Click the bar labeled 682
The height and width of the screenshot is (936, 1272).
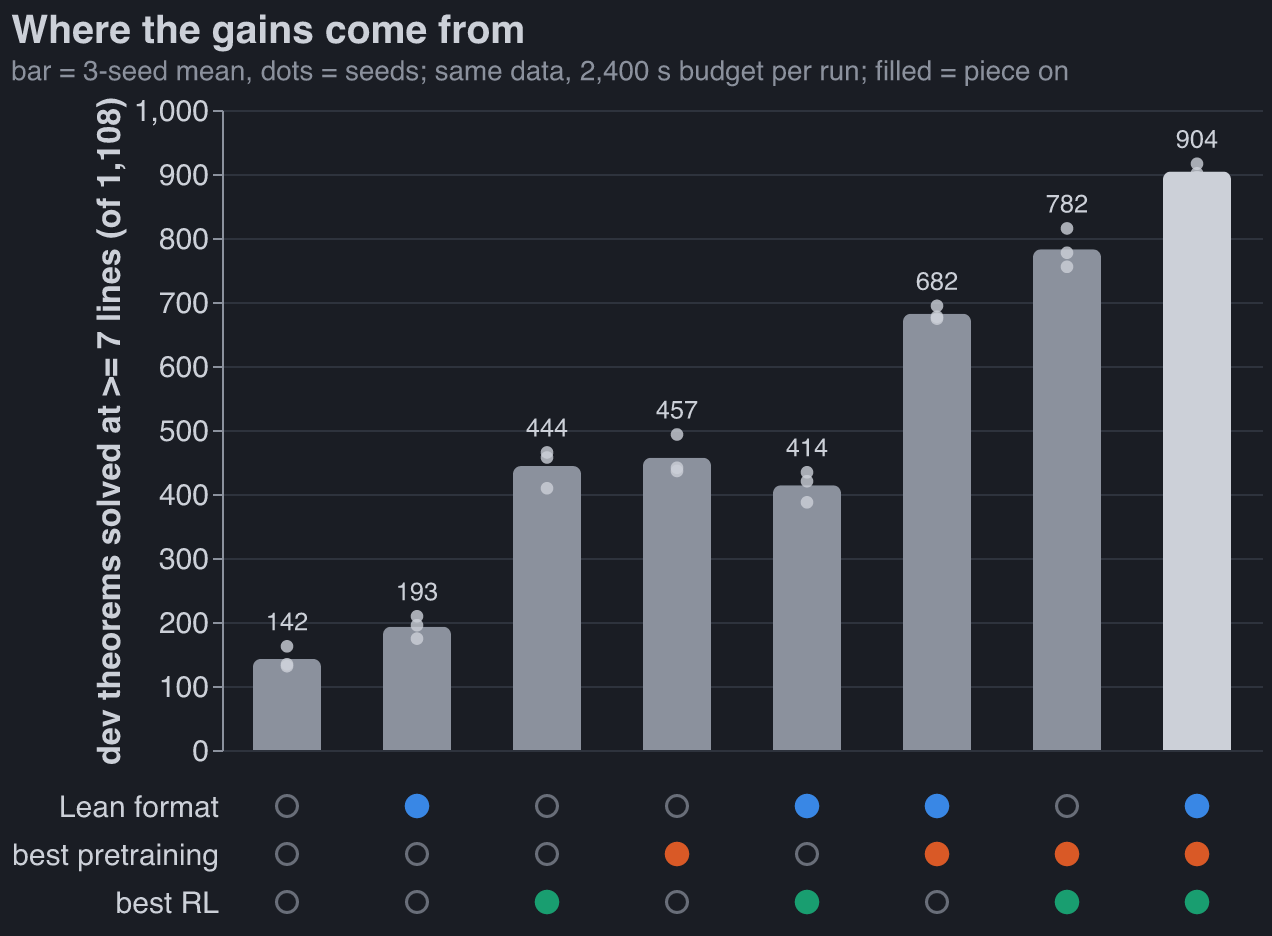point(937,532)
